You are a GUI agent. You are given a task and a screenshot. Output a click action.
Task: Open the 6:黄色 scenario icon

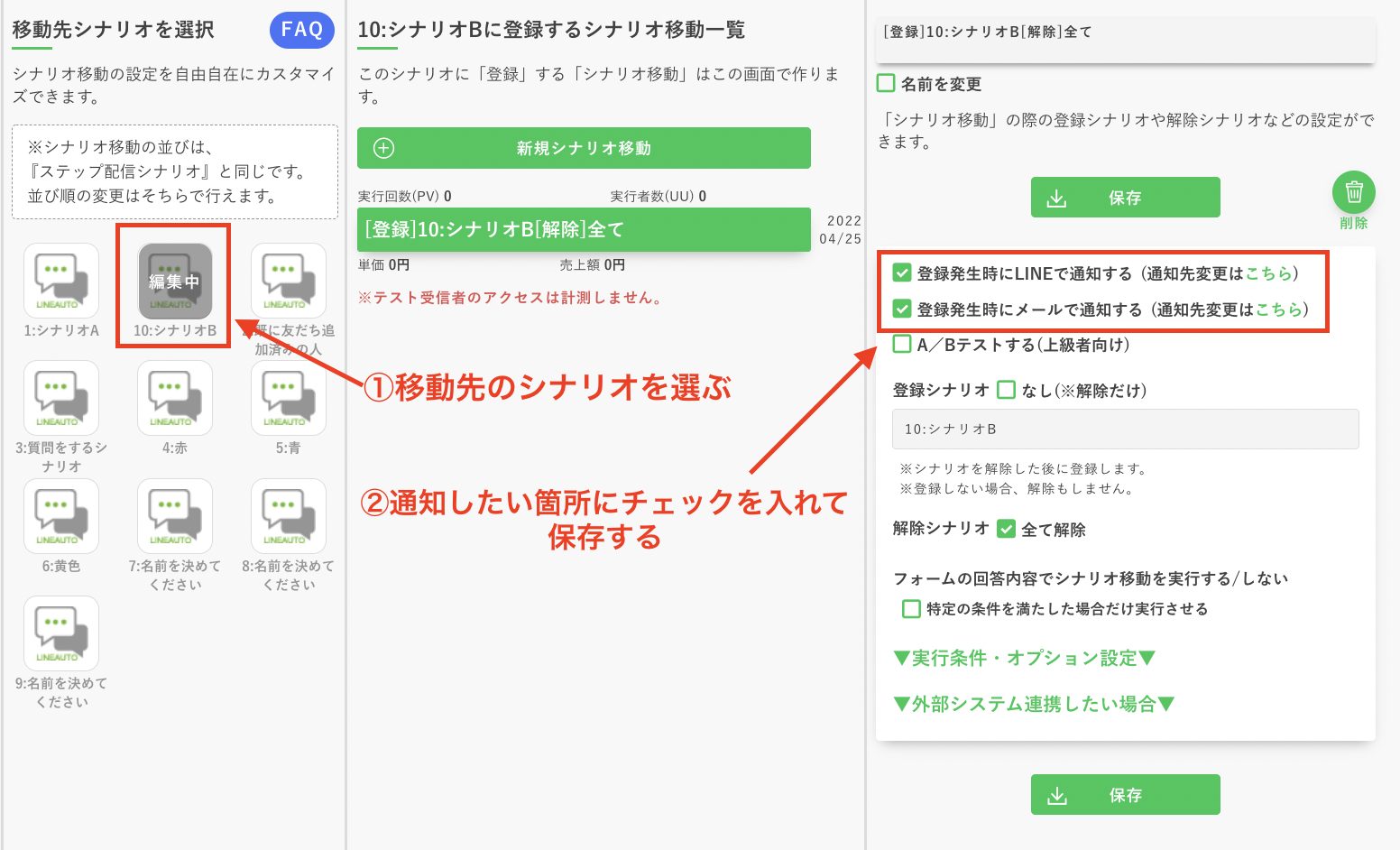[60, 517]
